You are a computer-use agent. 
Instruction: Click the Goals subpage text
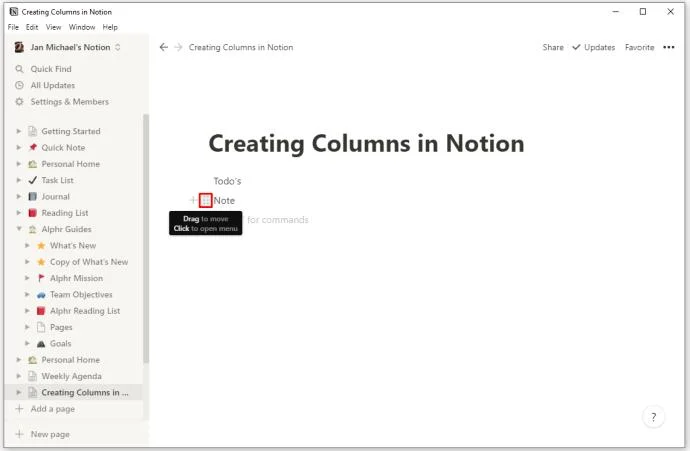(60, 343)
